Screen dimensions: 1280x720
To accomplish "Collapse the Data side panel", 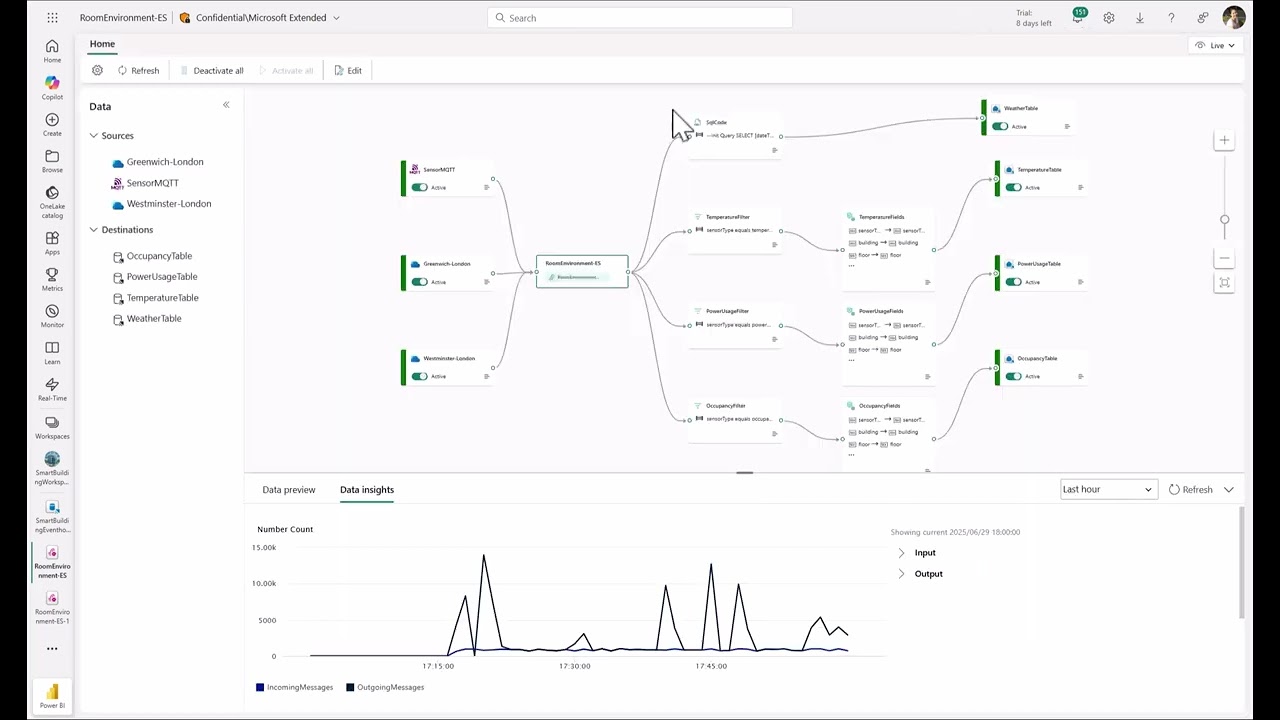I will tap(226, 105).
